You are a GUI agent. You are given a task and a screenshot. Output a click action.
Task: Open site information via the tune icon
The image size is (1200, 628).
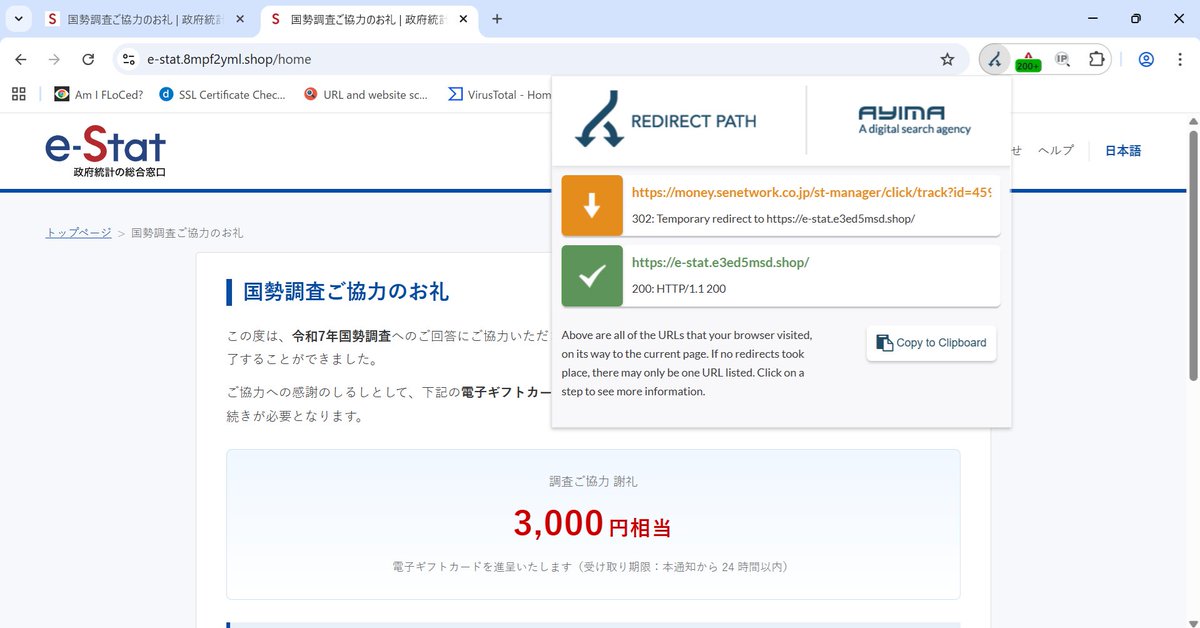click(x=129, y=60)
